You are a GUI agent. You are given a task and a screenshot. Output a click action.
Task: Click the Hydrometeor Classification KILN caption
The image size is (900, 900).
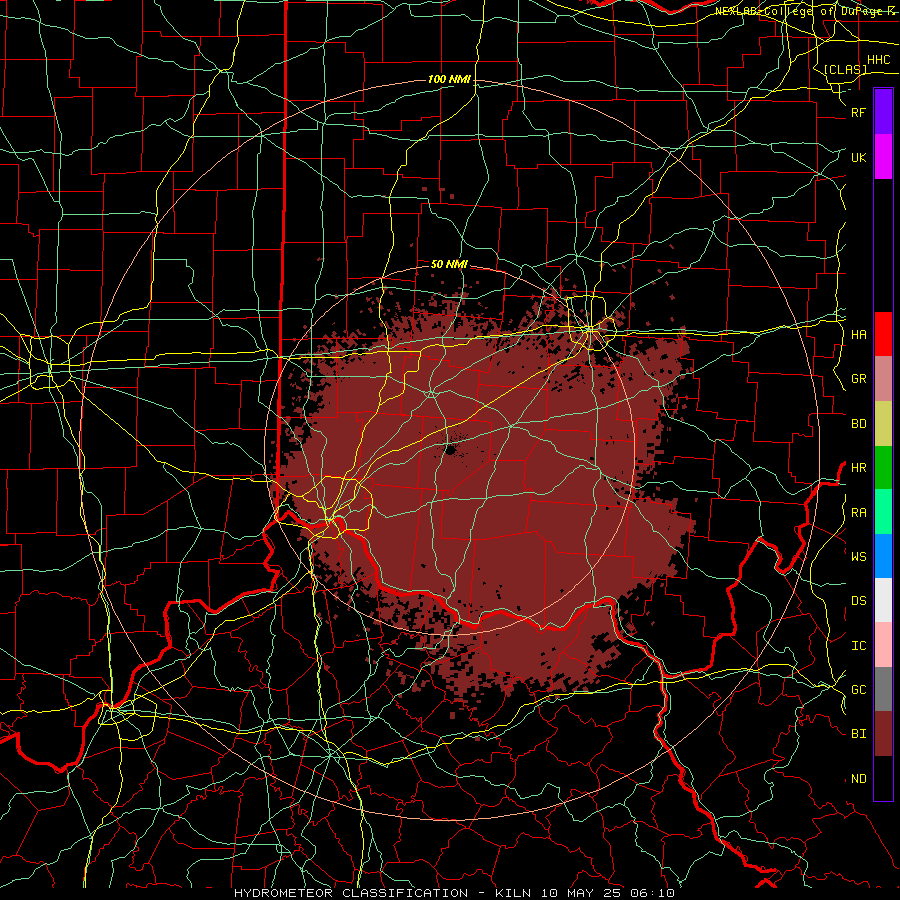pyautogui.click(x=454, y=893)
